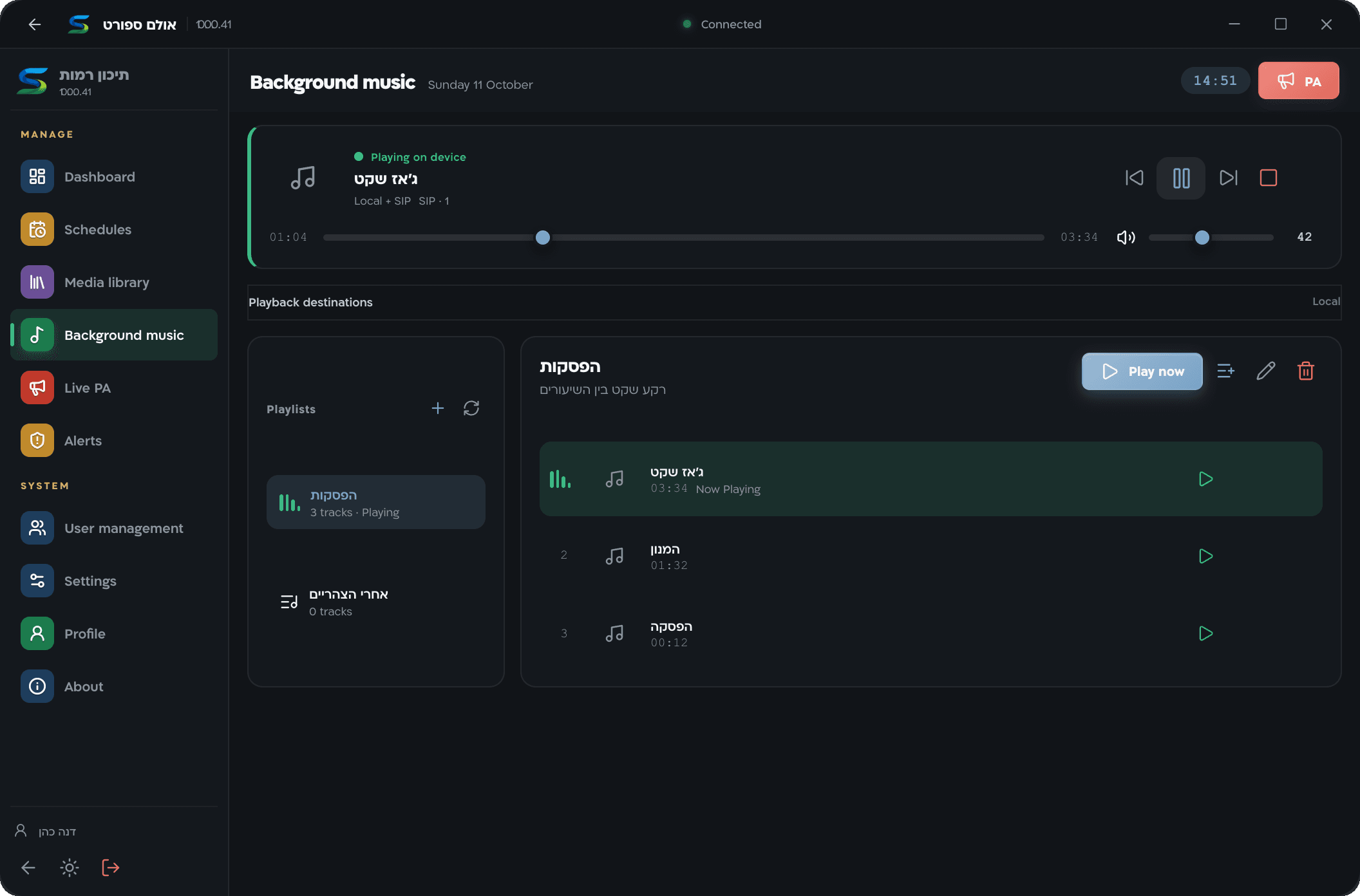Screen dimensions: 1360x896
Task: Mute using the speaker volume icon
Action: click(x=1126, y=238)
